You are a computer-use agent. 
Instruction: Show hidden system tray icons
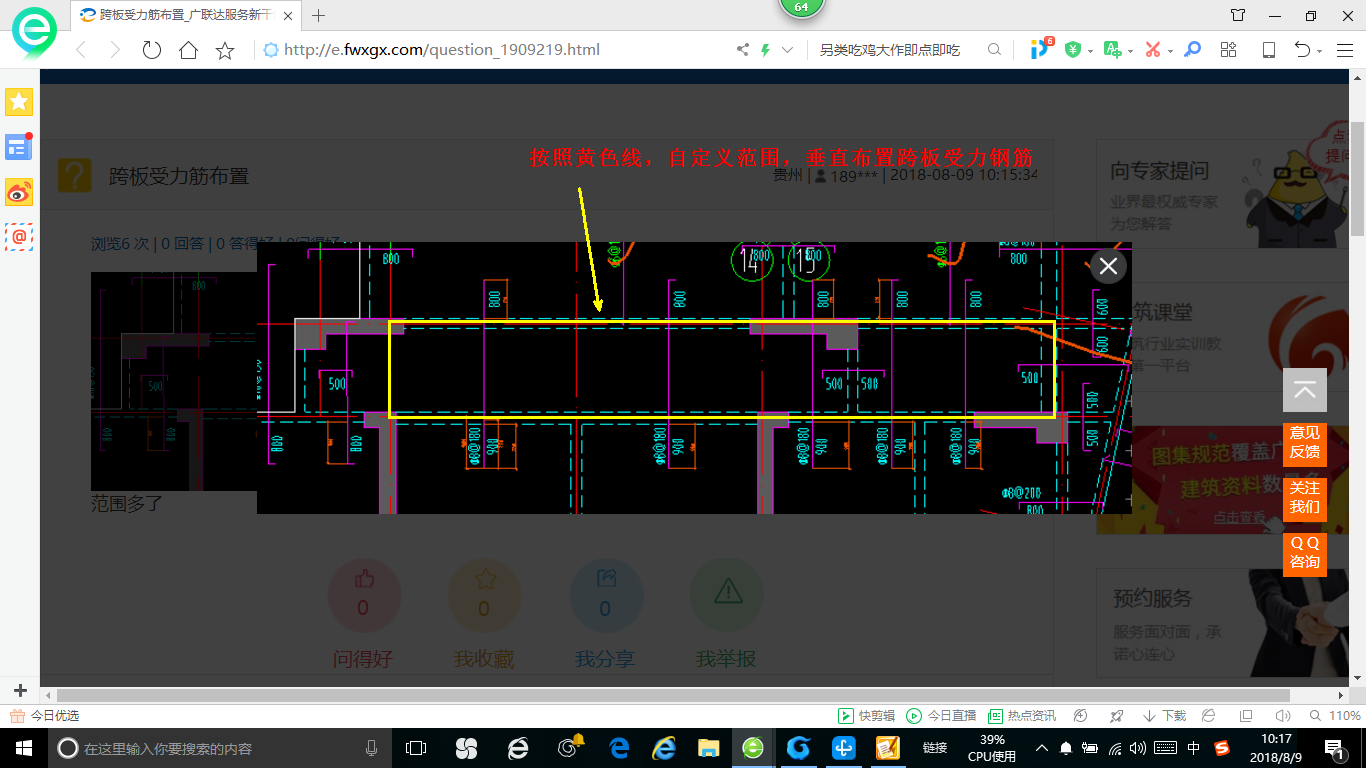(x=1041, y=748)
